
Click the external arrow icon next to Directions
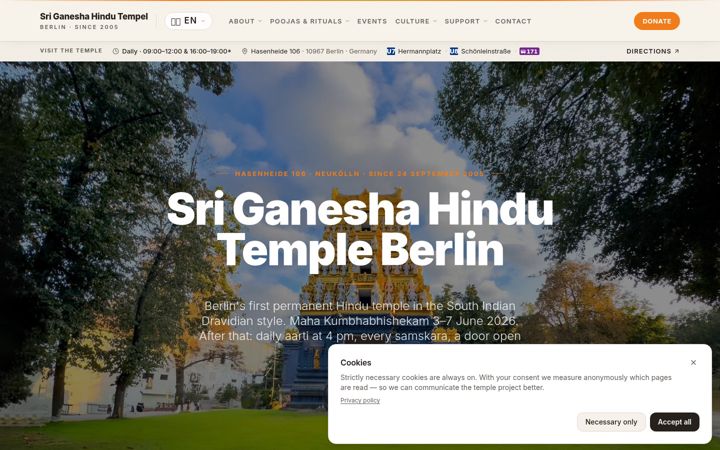coord(676,51)
